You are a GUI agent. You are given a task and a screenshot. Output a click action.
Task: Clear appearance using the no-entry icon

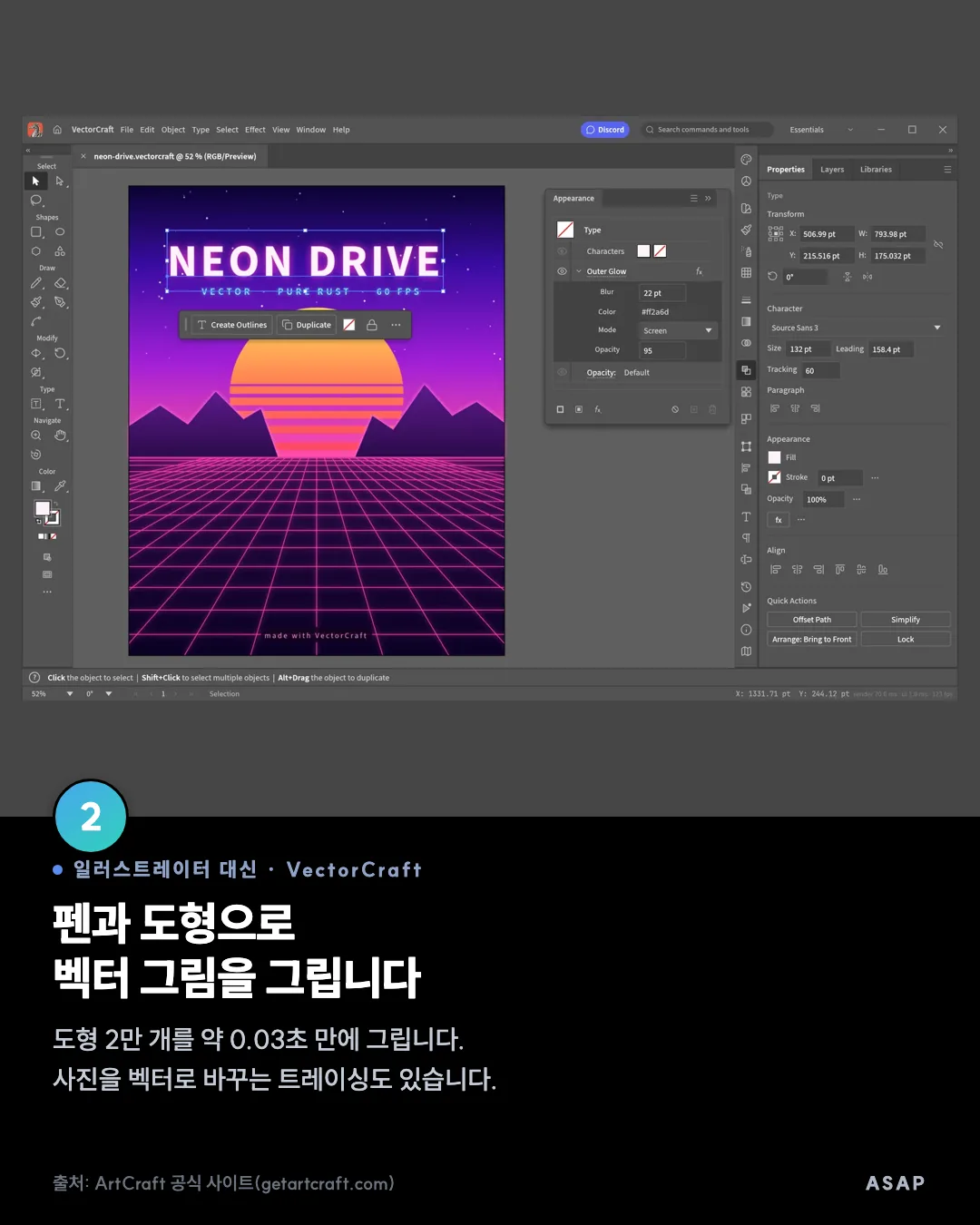(675, 409)
